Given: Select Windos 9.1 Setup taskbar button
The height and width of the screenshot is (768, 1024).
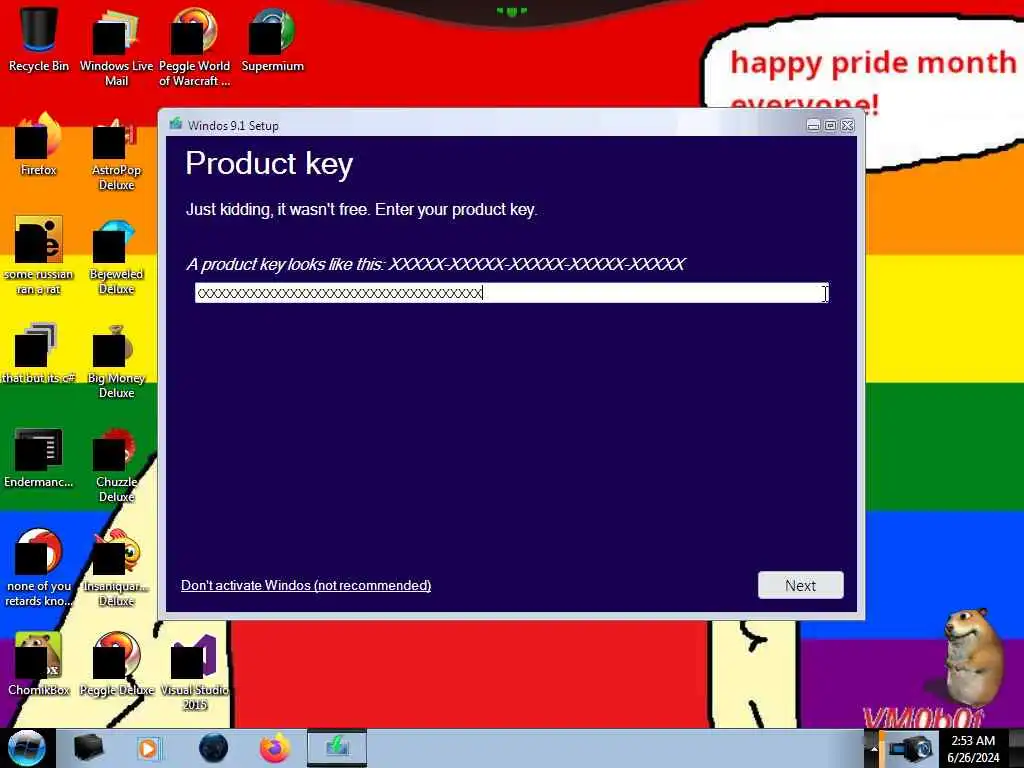Looking at the screenshot, I should 337,748.
